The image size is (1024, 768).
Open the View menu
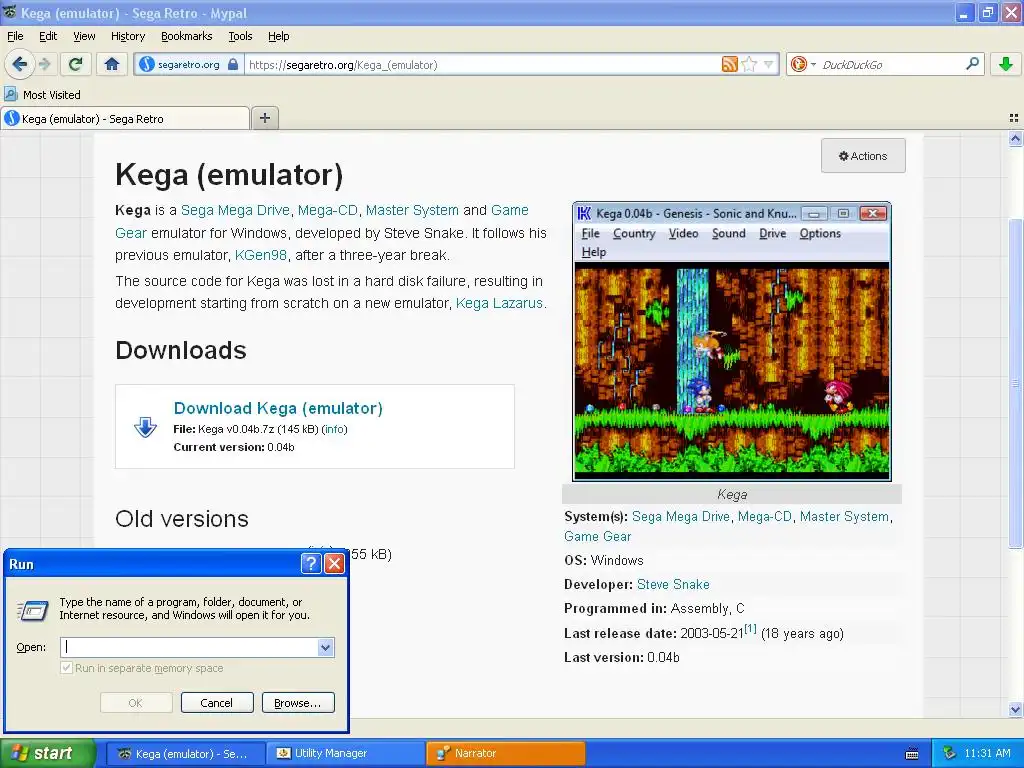tap(84, 36)
